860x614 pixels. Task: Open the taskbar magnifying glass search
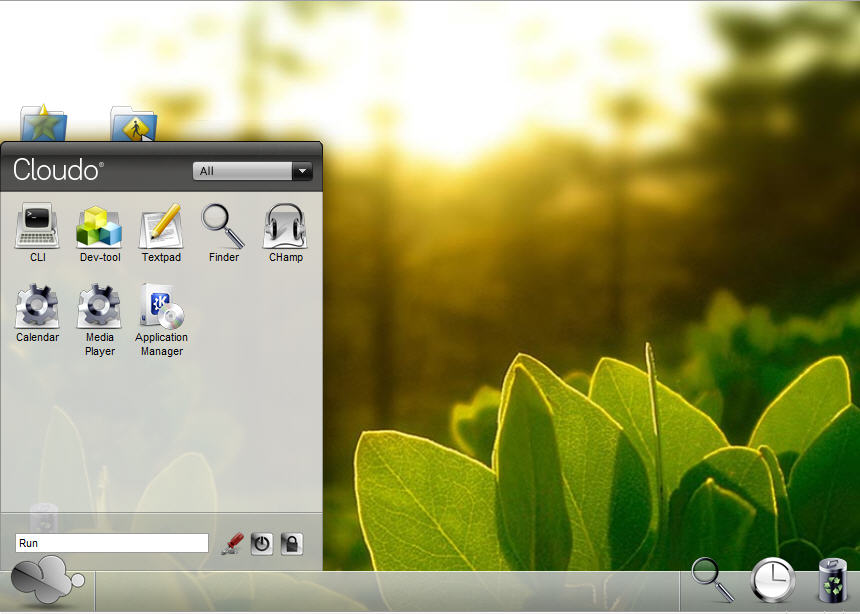pyautogui.click(x=712, y=579)
